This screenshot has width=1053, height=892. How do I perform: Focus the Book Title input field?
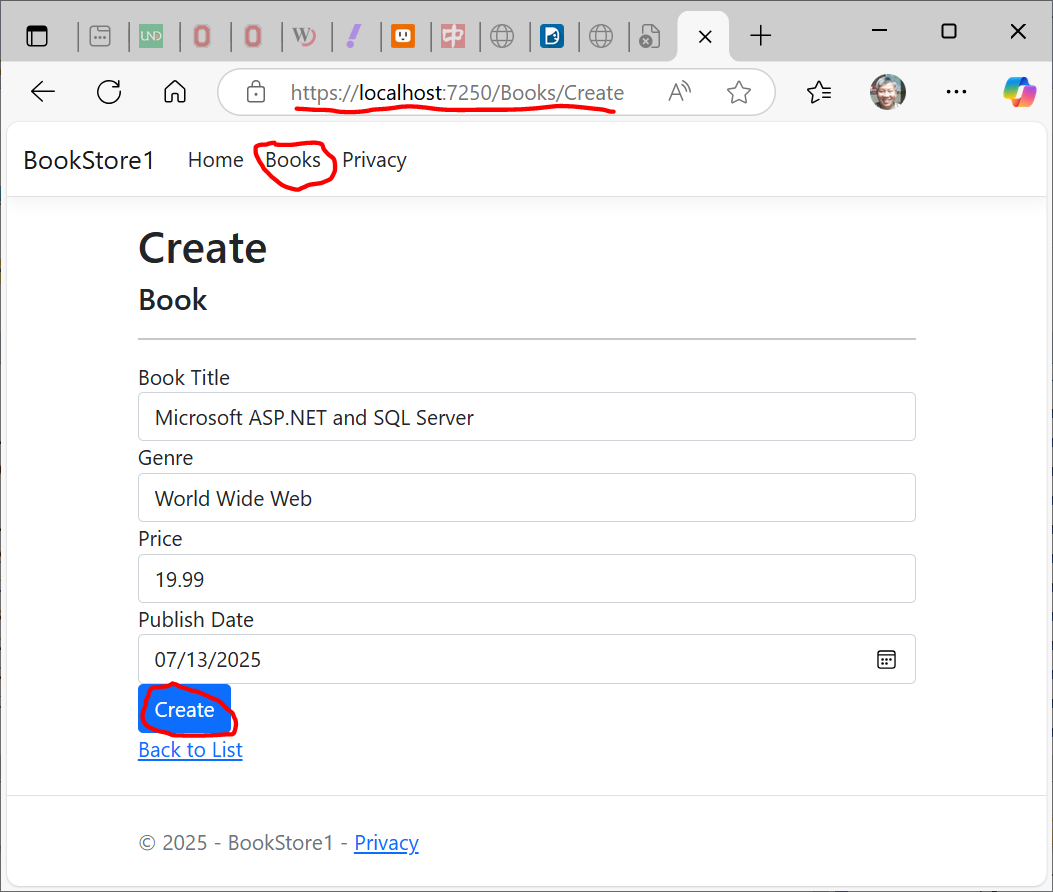pyautogui.click(x=526, y=416)
